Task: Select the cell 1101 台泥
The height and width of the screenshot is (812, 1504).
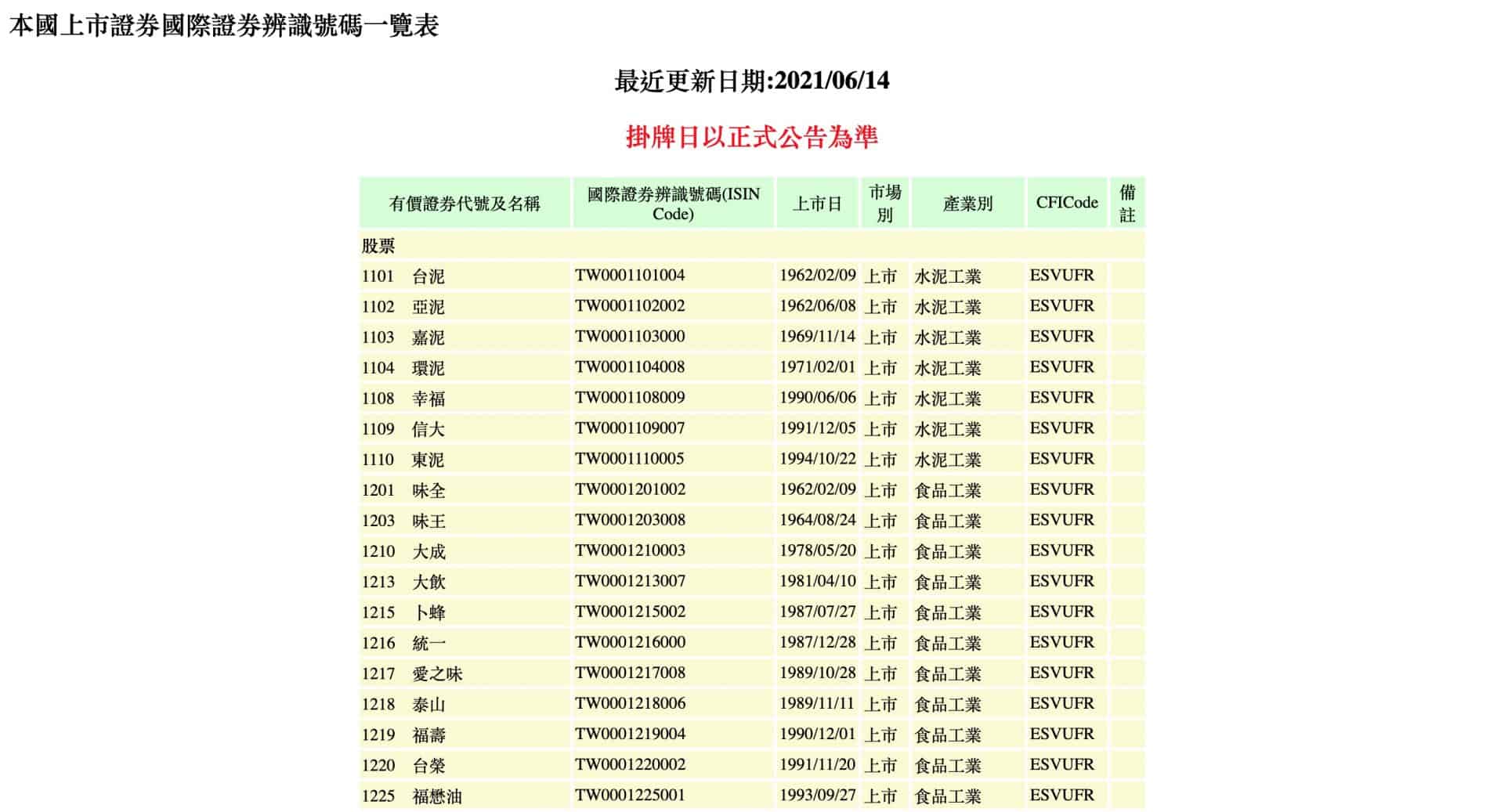Action: pos(465,276)
